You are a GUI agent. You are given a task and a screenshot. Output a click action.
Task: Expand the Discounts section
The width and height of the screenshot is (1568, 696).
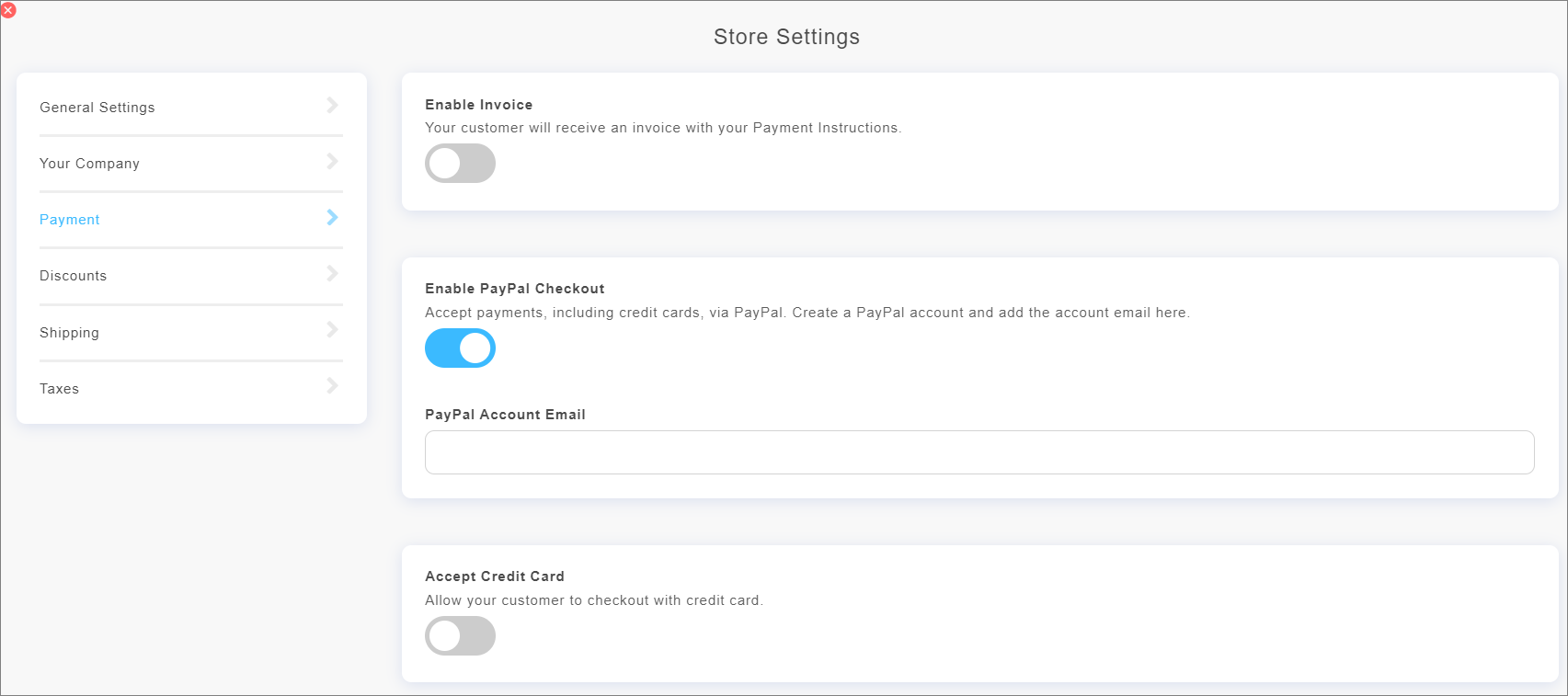(x=332, y=274)
